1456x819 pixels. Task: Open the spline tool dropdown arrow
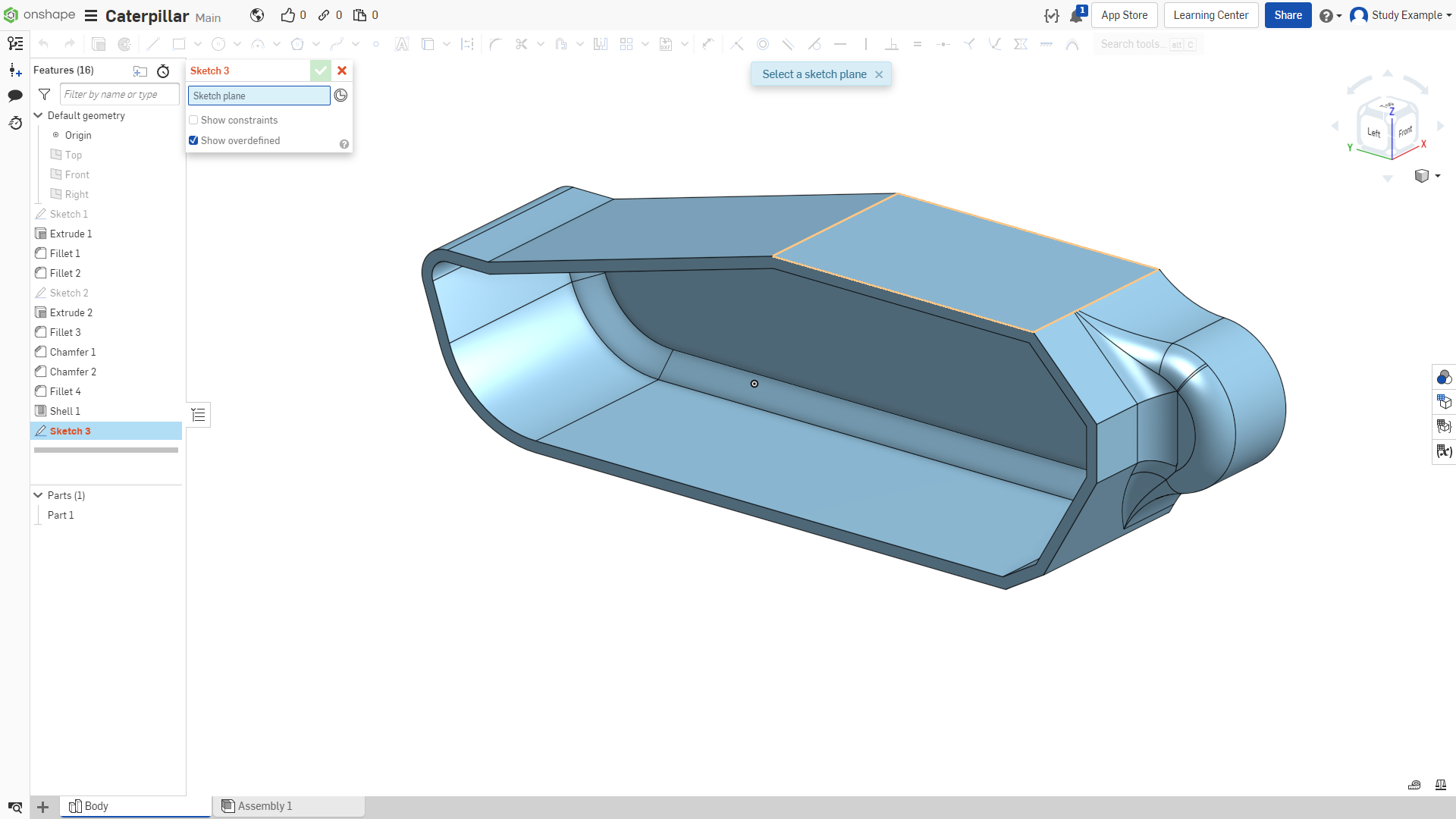pyautogui.click(x=356, y=44)
